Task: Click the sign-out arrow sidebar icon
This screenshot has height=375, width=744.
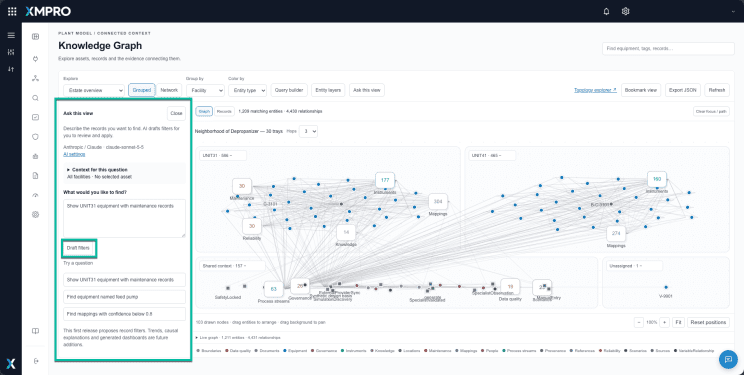Action: click(37, 361)
